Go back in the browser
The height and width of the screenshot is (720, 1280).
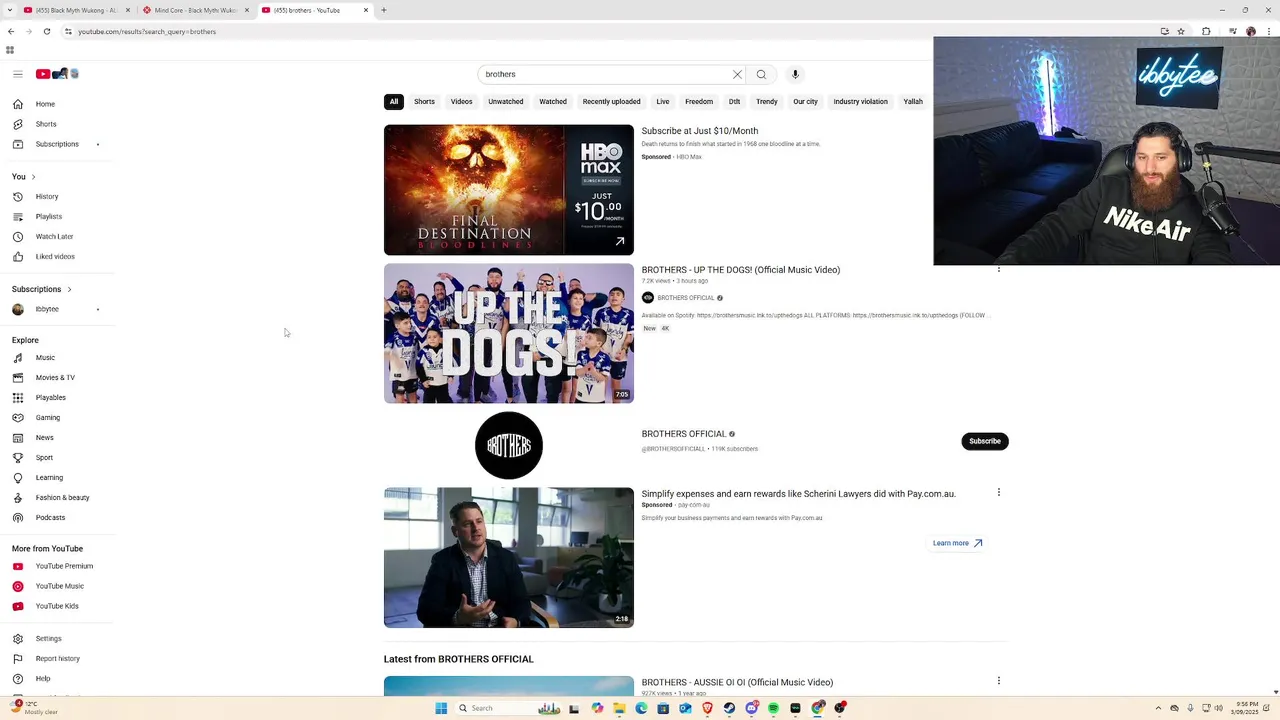(11, 31)
